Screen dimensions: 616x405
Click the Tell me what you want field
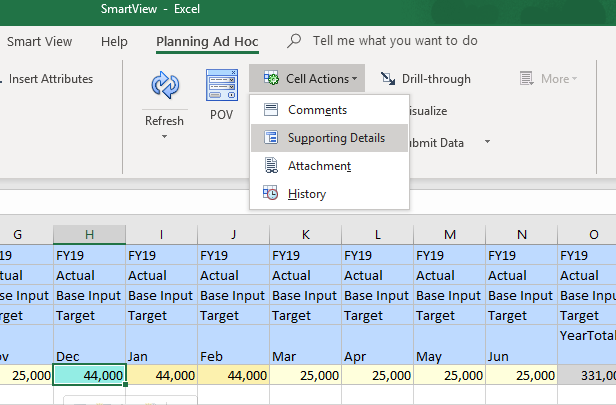395,40
